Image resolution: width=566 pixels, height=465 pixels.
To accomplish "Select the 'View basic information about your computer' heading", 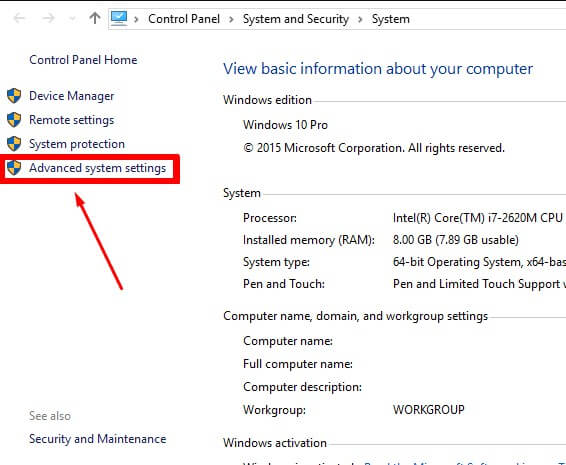I will (x=378, y=69).
